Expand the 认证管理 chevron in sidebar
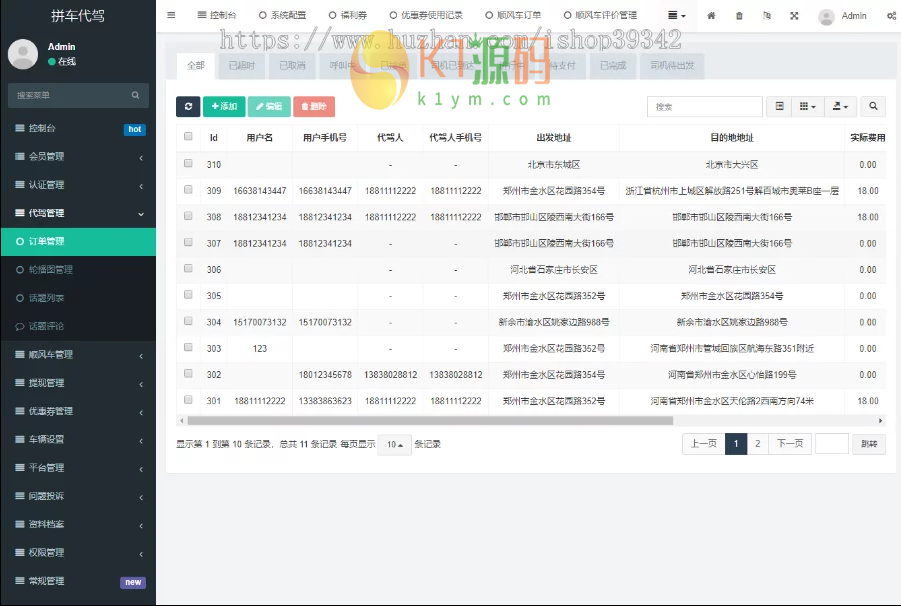Image resolution: width=901 pixels, height=606 pixels. pyautogui.click(x=141, y=186)
